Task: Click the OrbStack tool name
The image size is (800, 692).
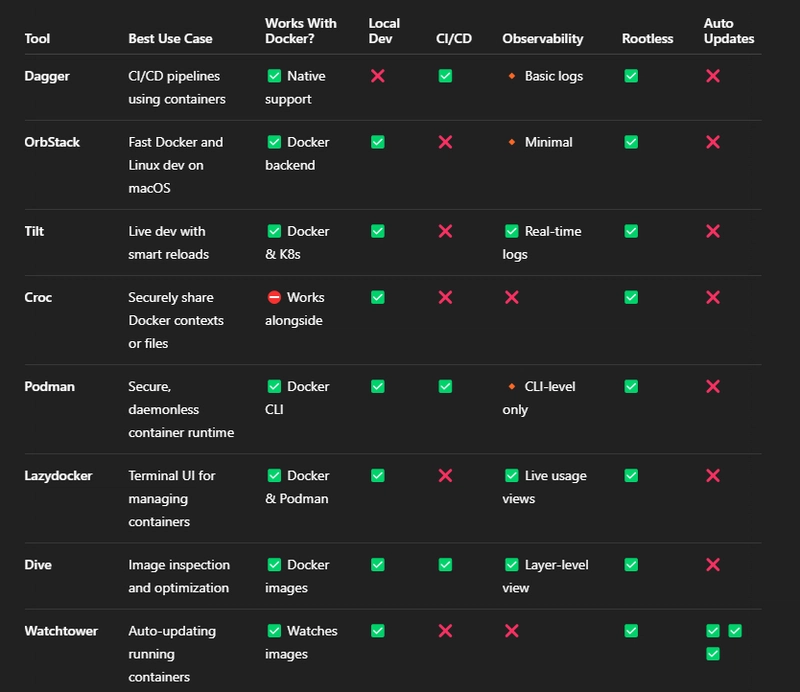Action: coord(52,142)
